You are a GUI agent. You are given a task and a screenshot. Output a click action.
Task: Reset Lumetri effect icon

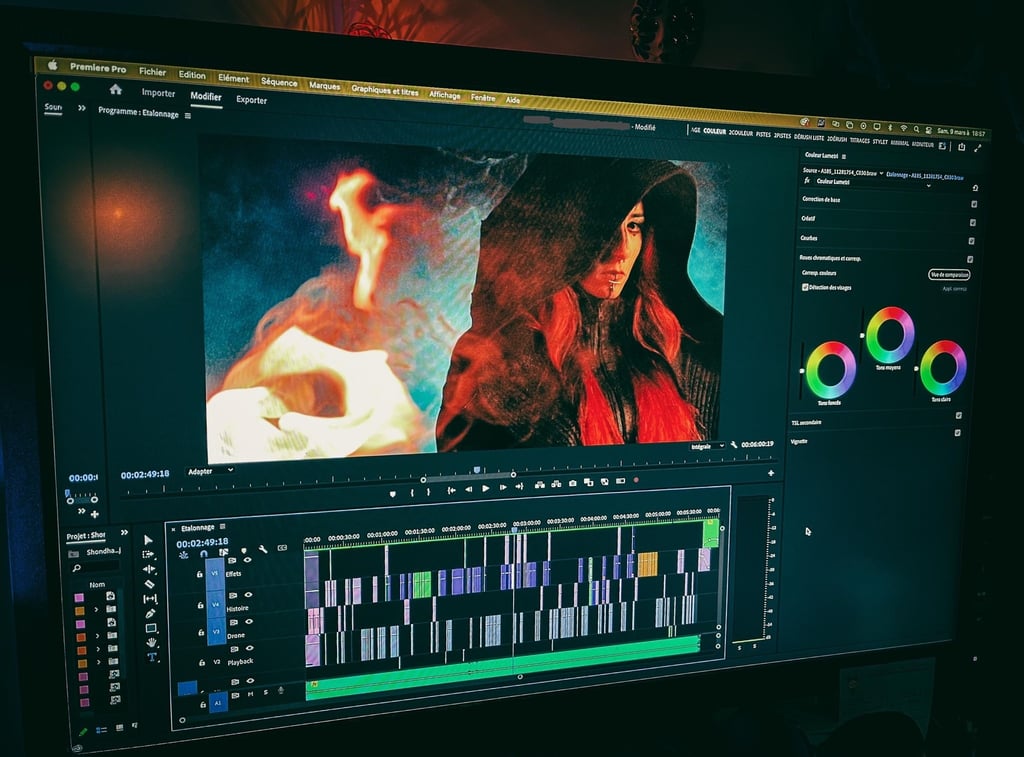[975, 188]
